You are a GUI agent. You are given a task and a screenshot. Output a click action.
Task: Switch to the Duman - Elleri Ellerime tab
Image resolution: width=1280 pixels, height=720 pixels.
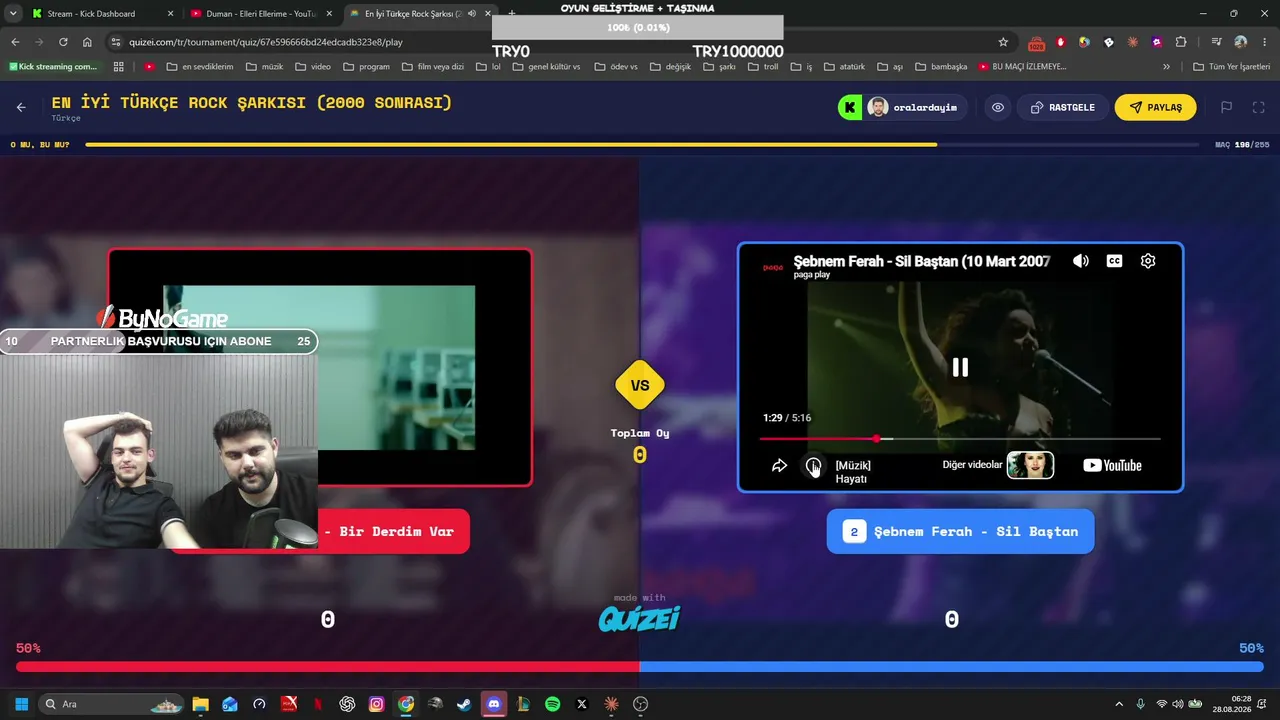260,14
